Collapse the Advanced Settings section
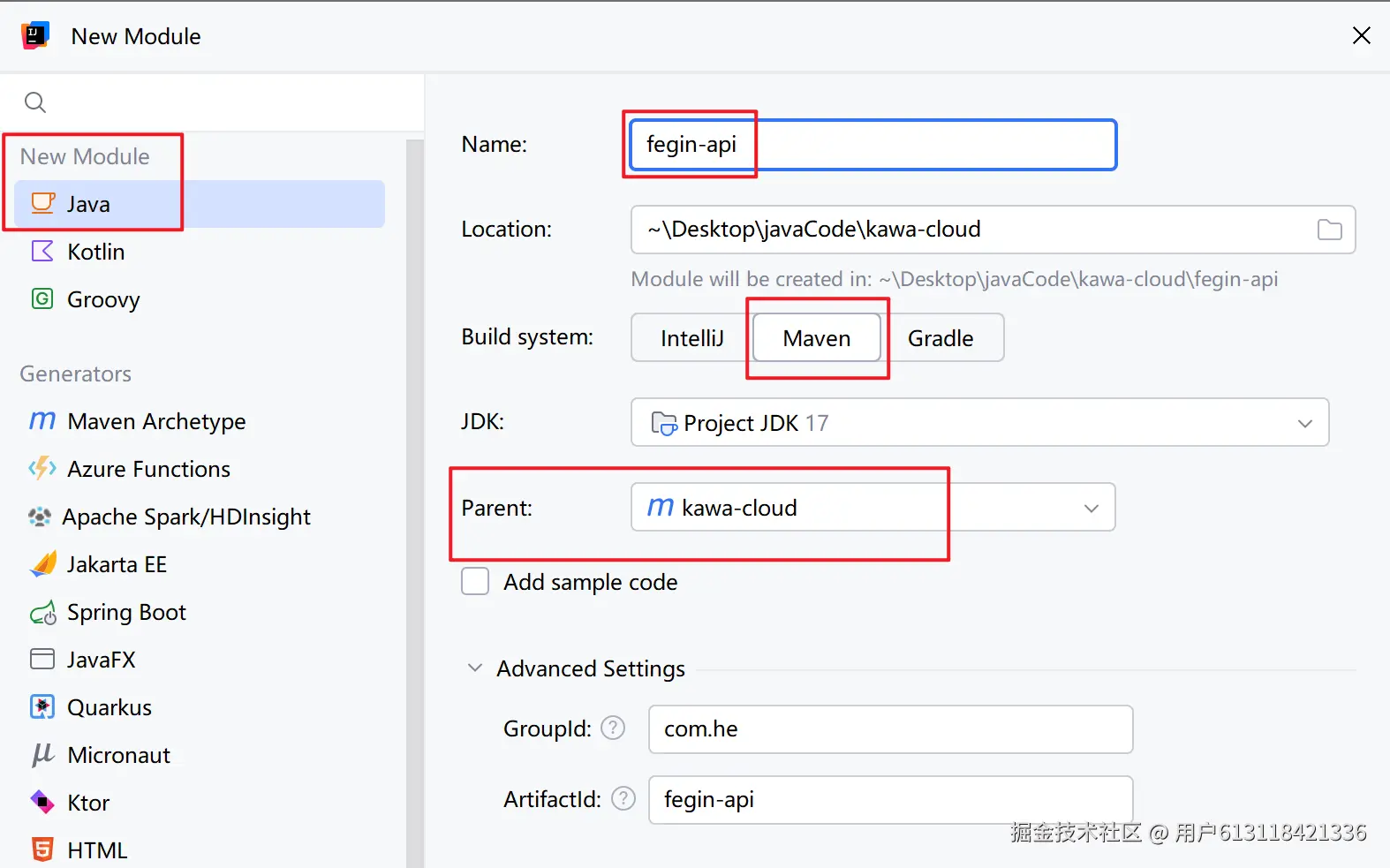Screen dimensions: 1390x868 pyautogui.click(x=475, y=668)
